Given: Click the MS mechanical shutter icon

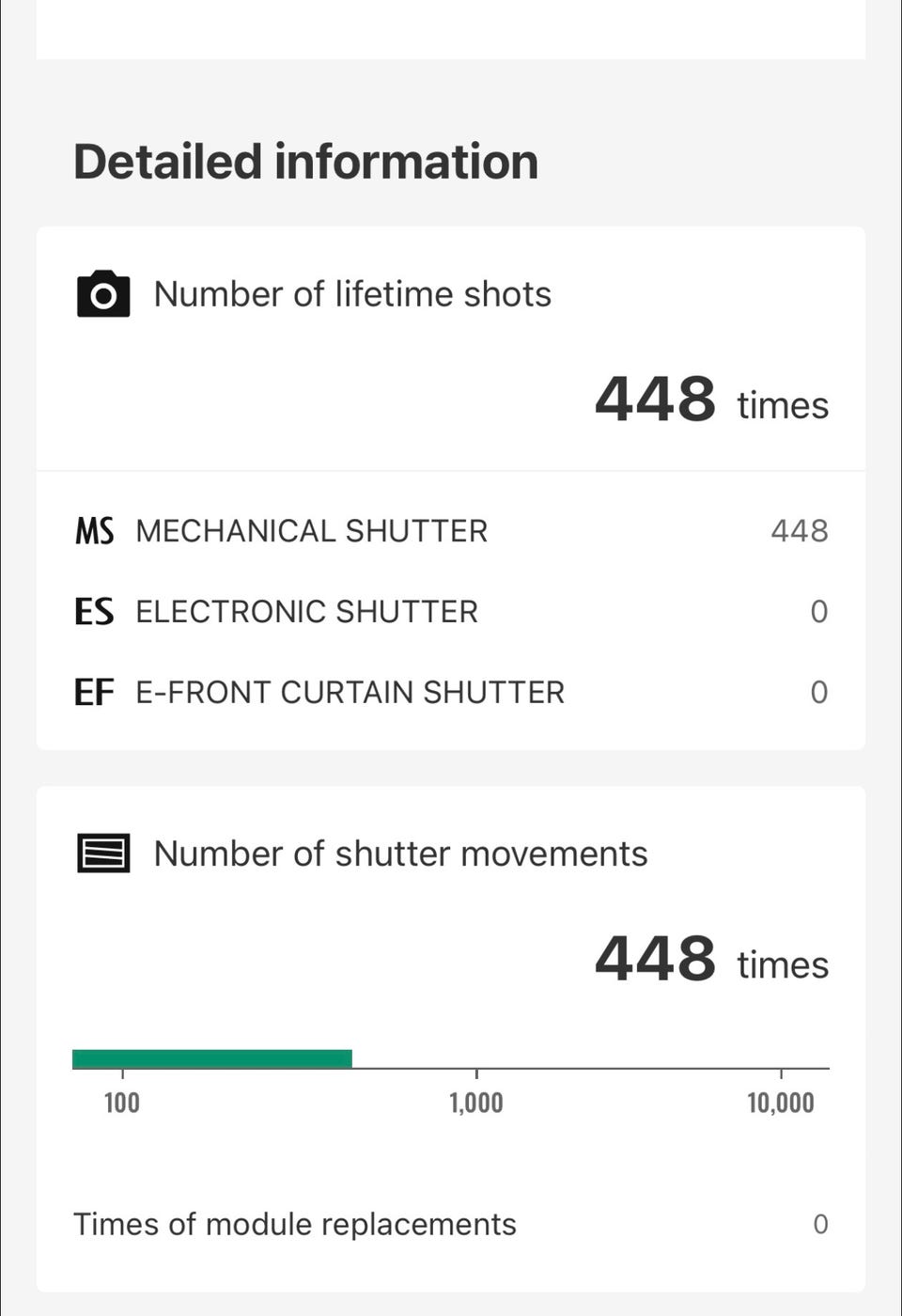Looking at the screenshot, I should tap(94, 531).
